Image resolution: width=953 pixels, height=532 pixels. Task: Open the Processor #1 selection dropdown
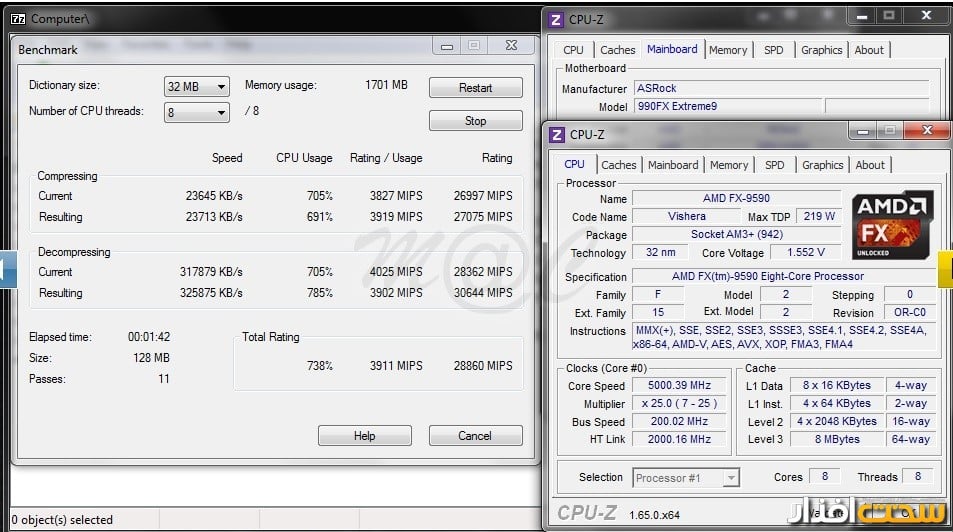(686, 478)
